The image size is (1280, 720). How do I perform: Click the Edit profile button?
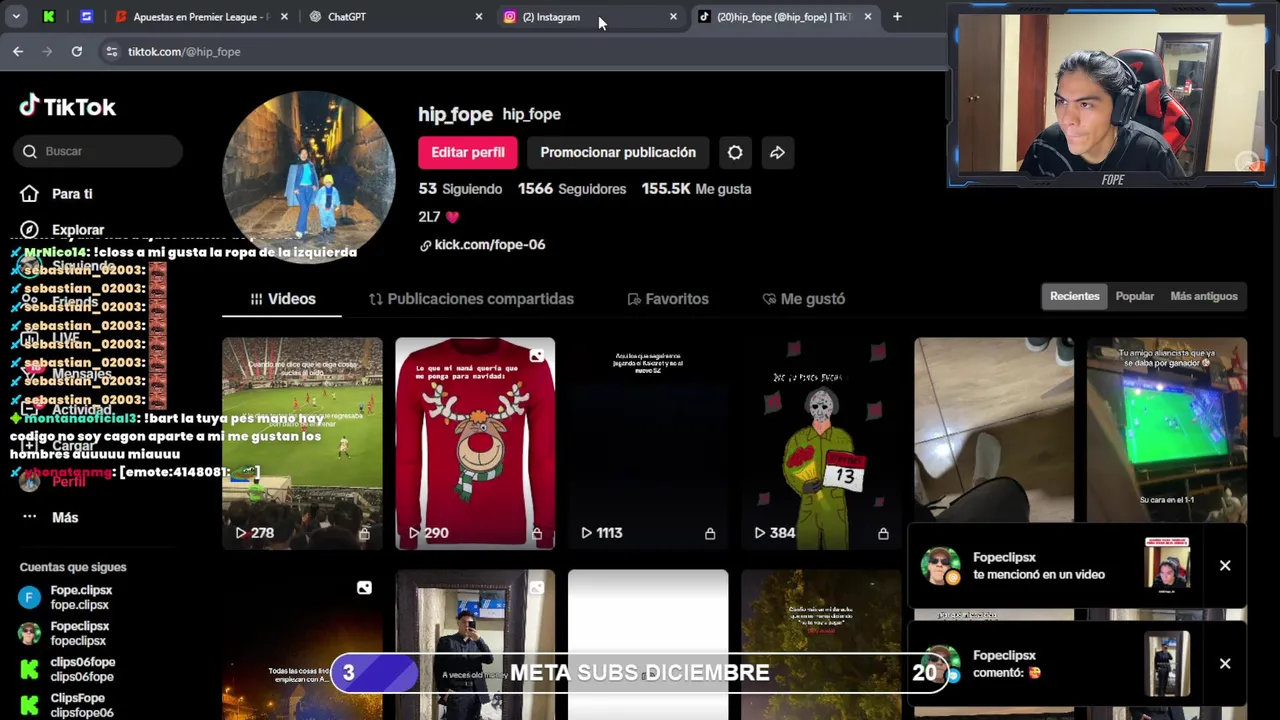(x=467, y=152)
